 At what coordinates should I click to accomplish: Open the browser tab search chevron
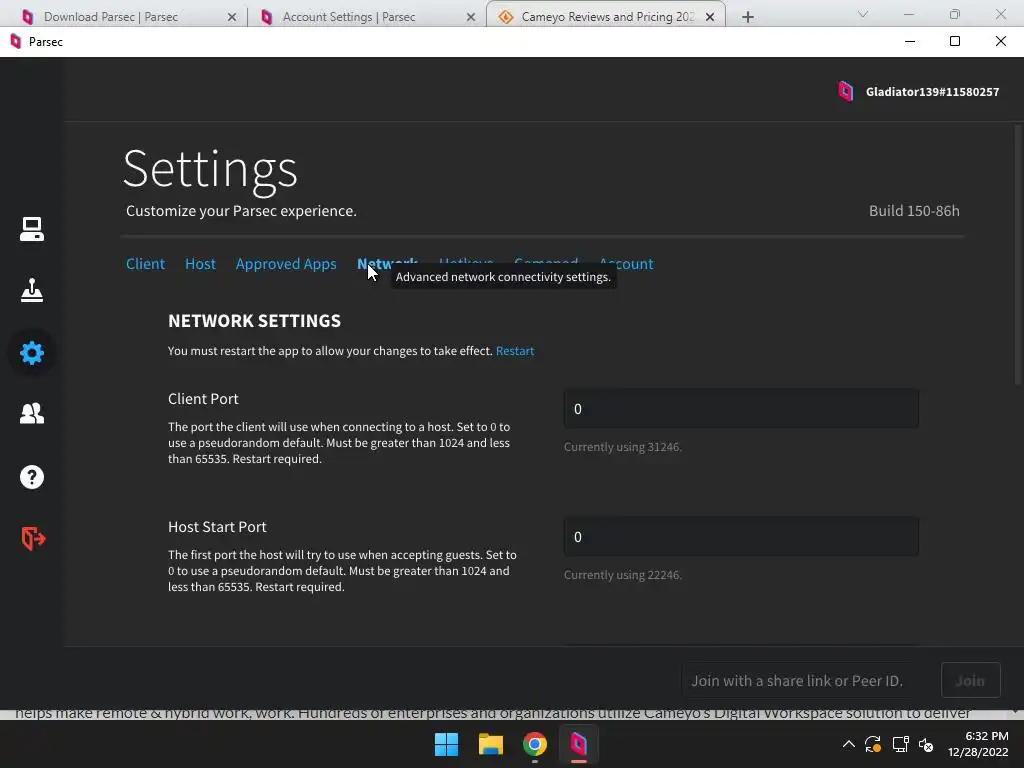(x=863, y=14)
